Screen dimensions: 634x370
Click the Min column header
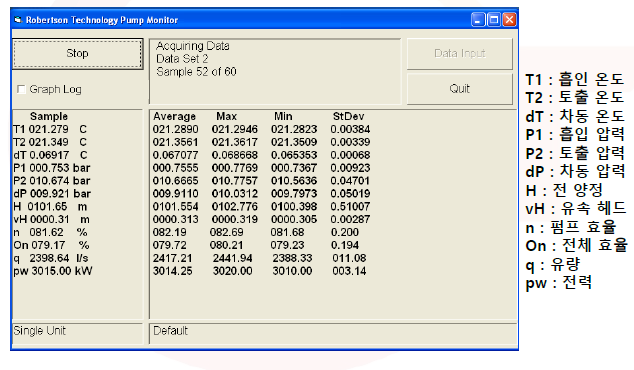(283, 116)
